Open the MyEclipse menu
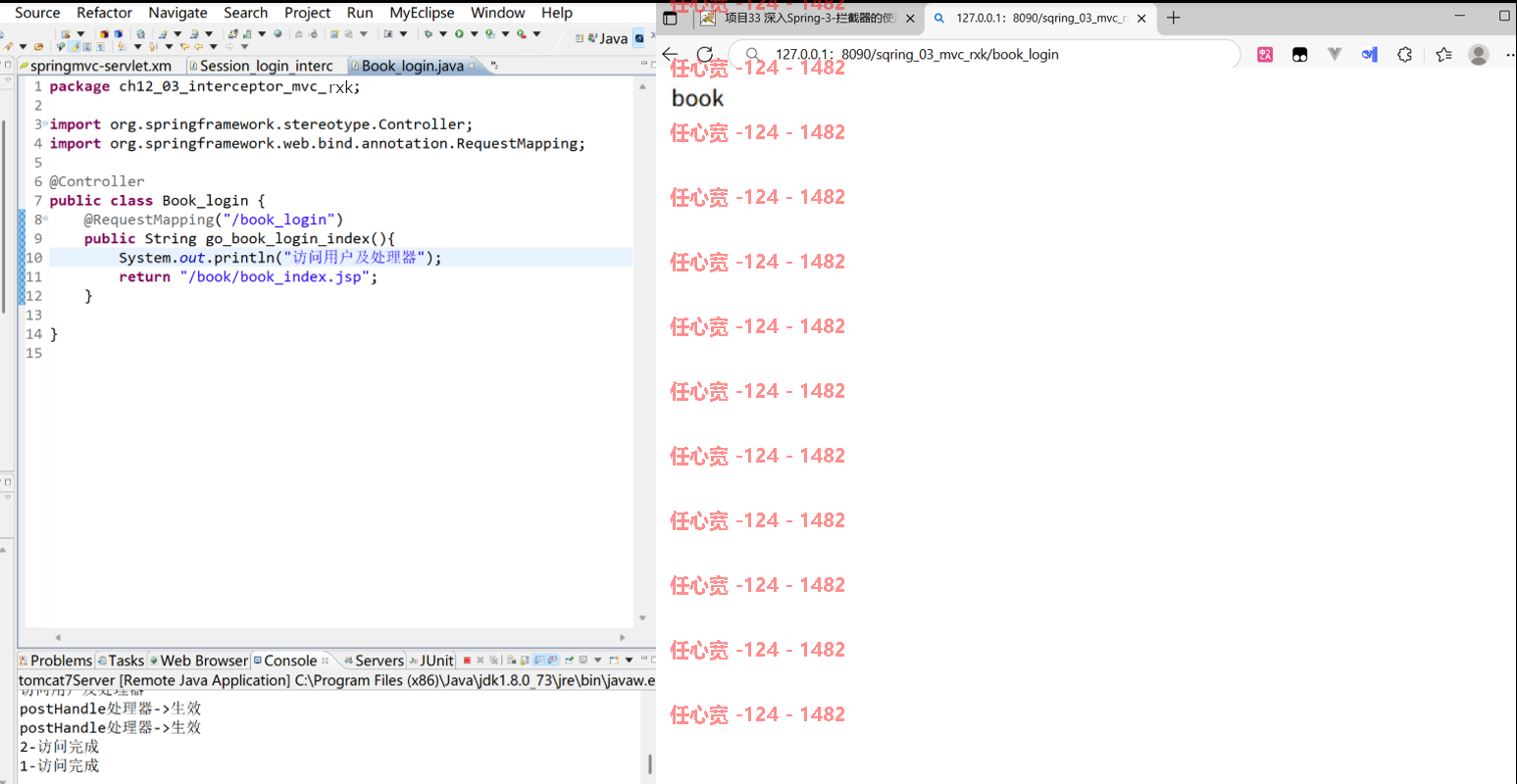 pos(422,13)
